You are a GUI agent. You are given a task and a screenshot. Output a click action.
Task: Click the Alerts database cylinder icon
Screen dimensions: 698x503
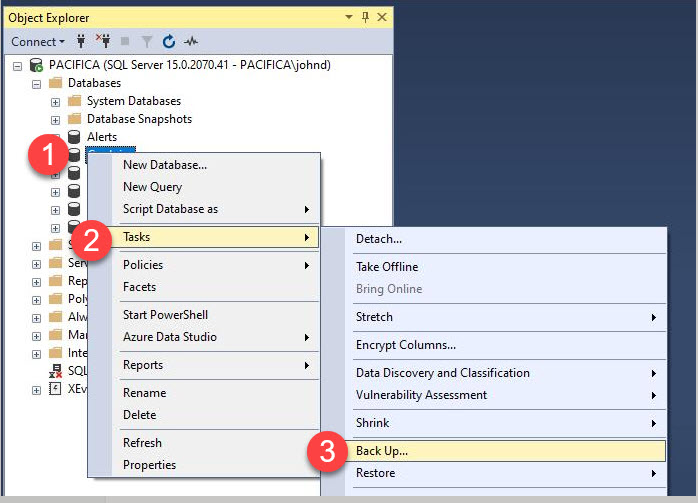74,137
